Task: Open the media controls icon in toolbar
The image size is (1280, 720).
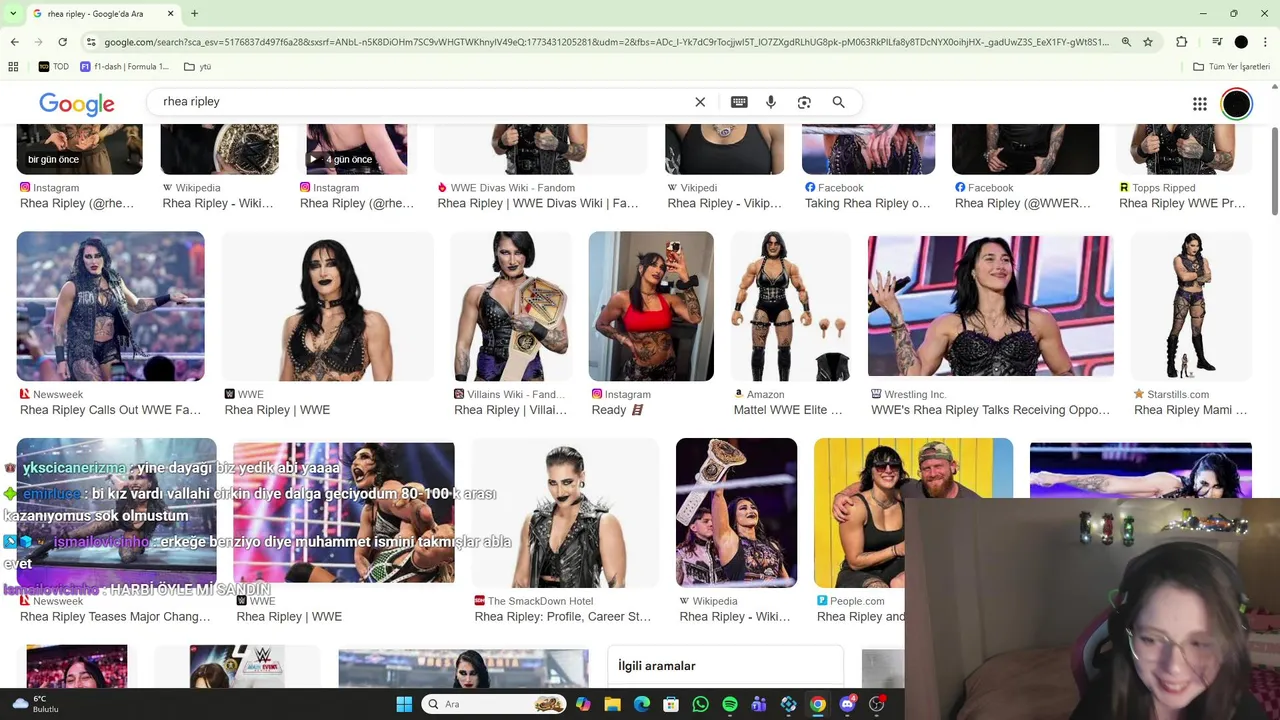Action: click(1217, 42)
